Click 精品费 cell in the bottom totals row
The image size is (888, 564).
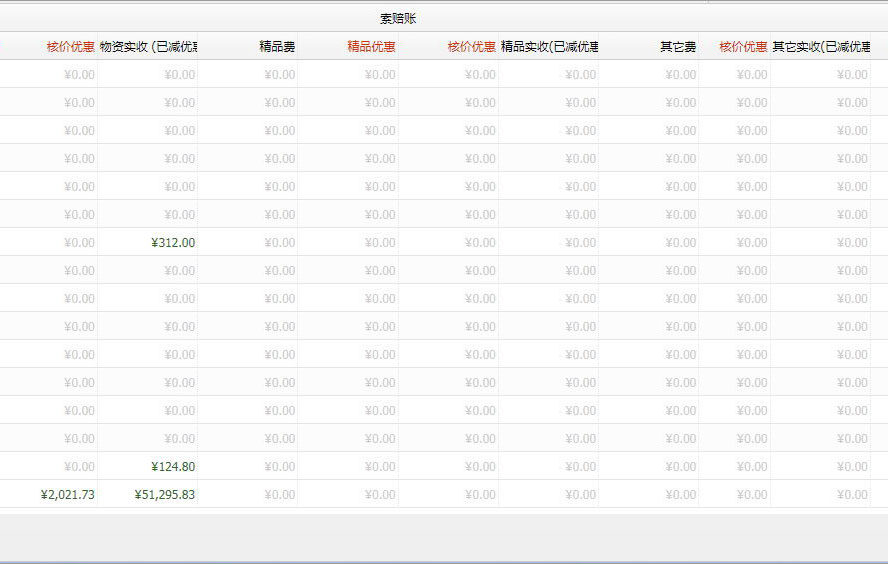tap(279, 494)
